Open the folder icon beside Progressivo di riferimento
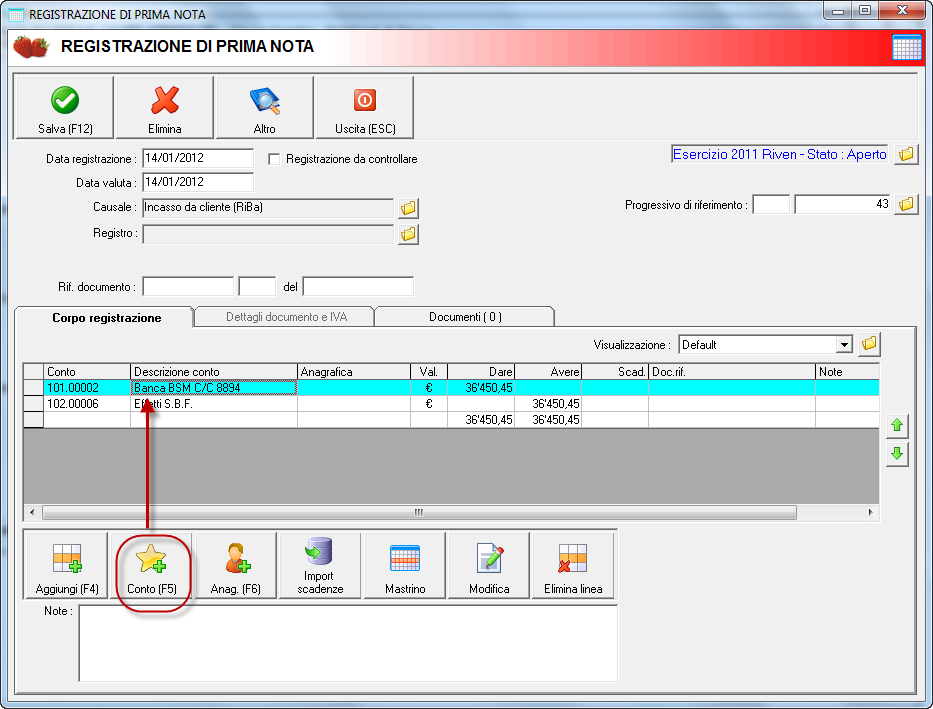933x709 pixels. point(906,204)
